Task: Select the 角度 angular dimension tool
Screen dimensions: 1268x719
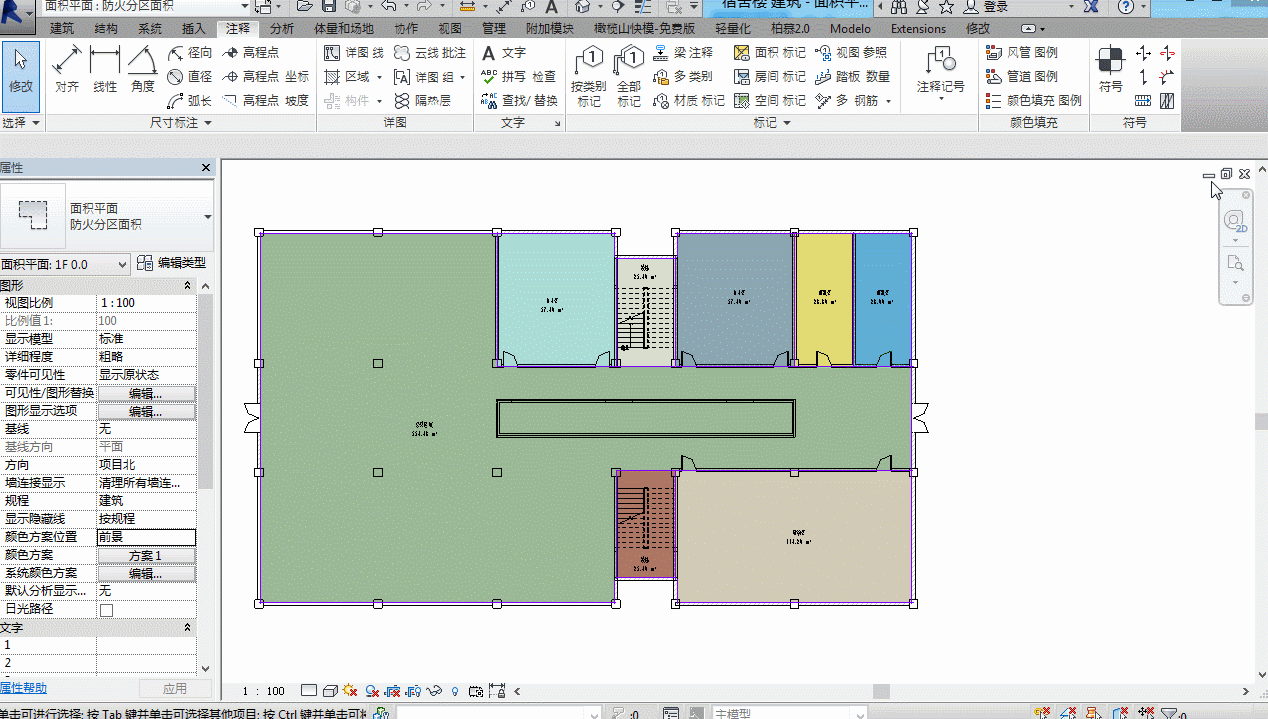Action: coord(143,70)
